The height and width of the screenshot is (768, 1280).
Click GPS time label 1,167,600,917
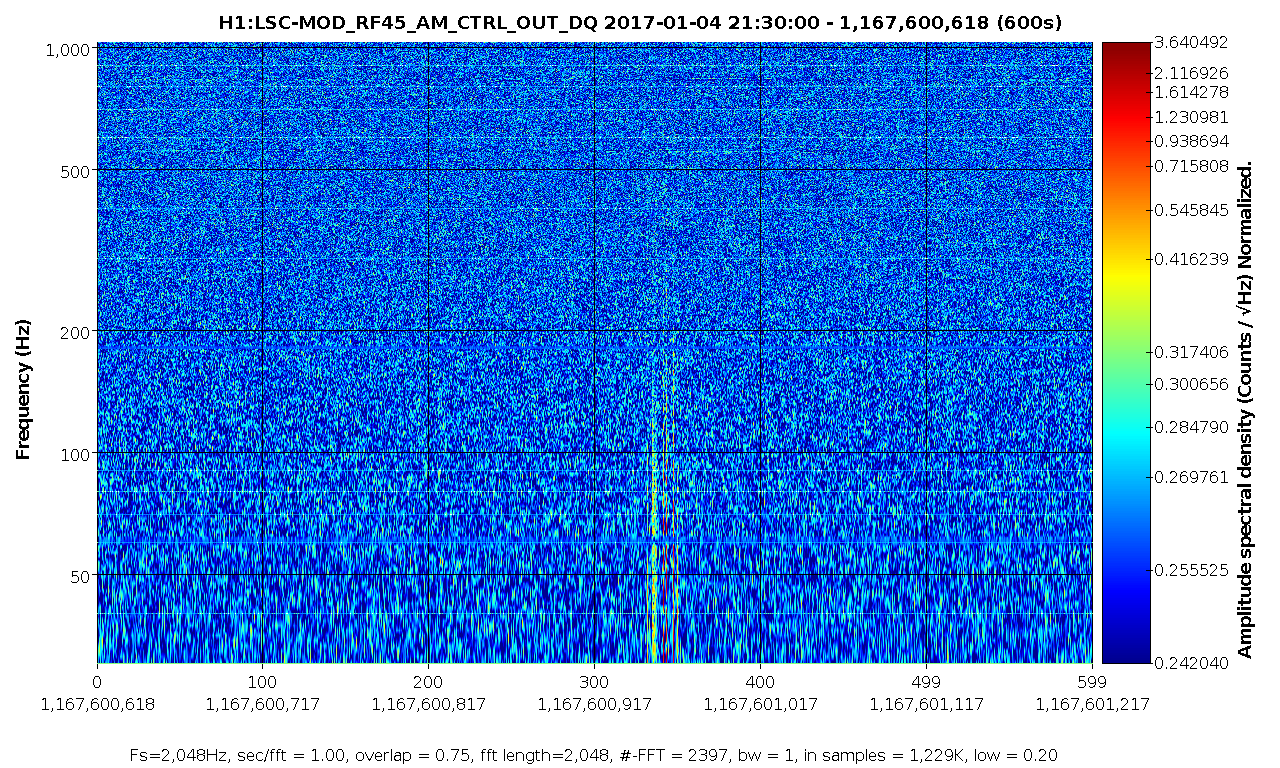pos(594,704)
